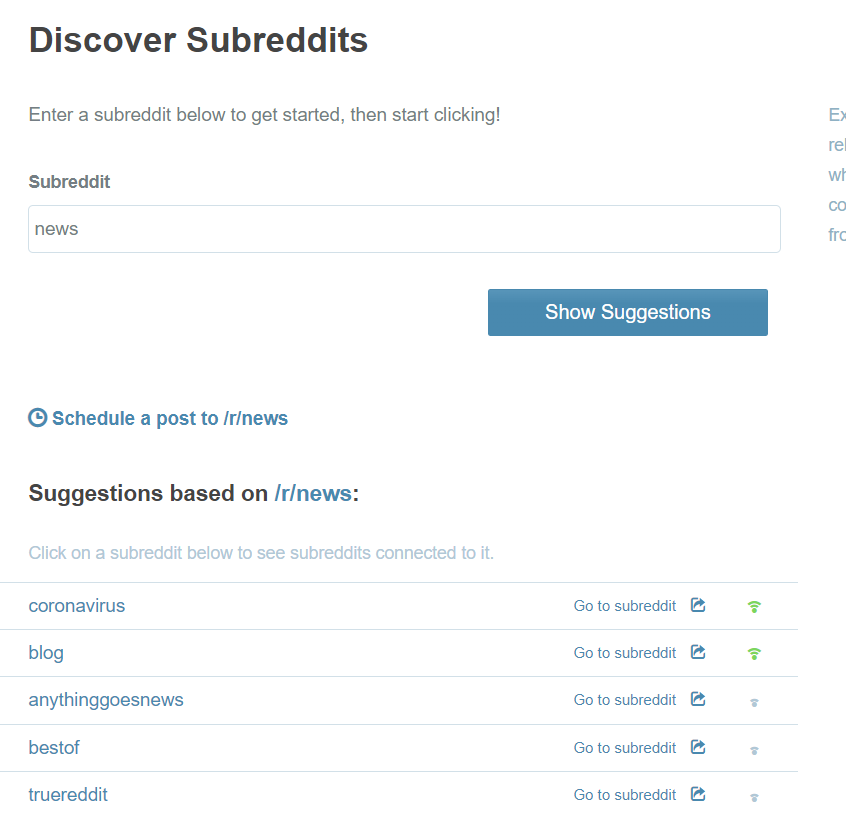Click Go to subreddit for bestof
Viewport: 846px width, 817px height.
625,747
